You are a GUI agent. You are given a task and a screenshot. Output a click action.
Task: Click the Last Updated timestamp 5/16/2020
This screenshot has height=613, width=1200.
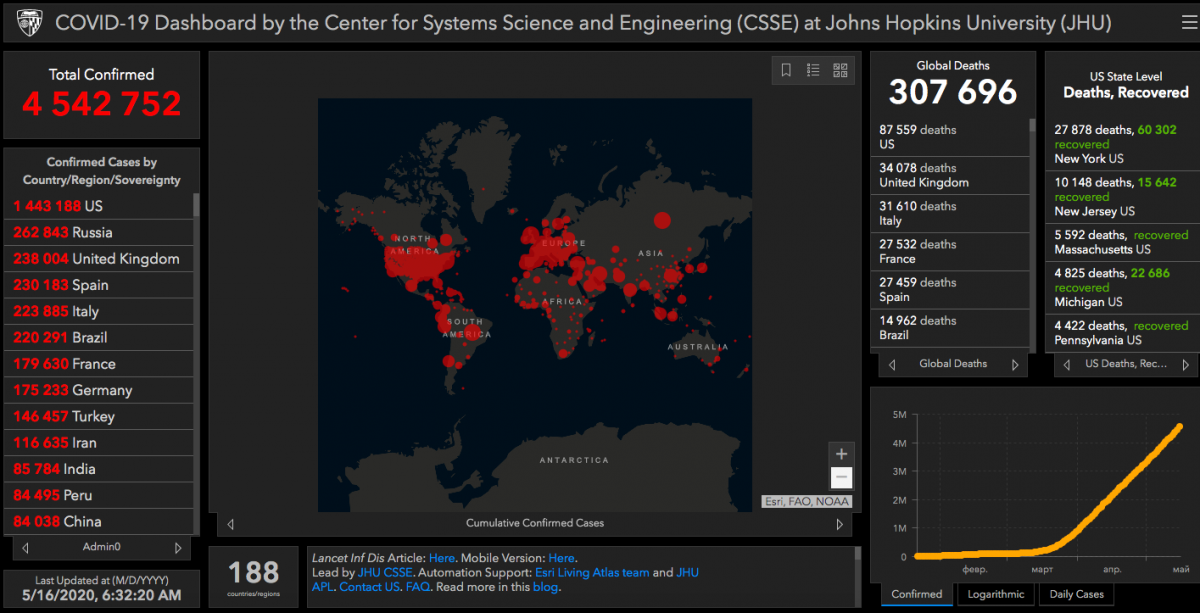[101, 594]
